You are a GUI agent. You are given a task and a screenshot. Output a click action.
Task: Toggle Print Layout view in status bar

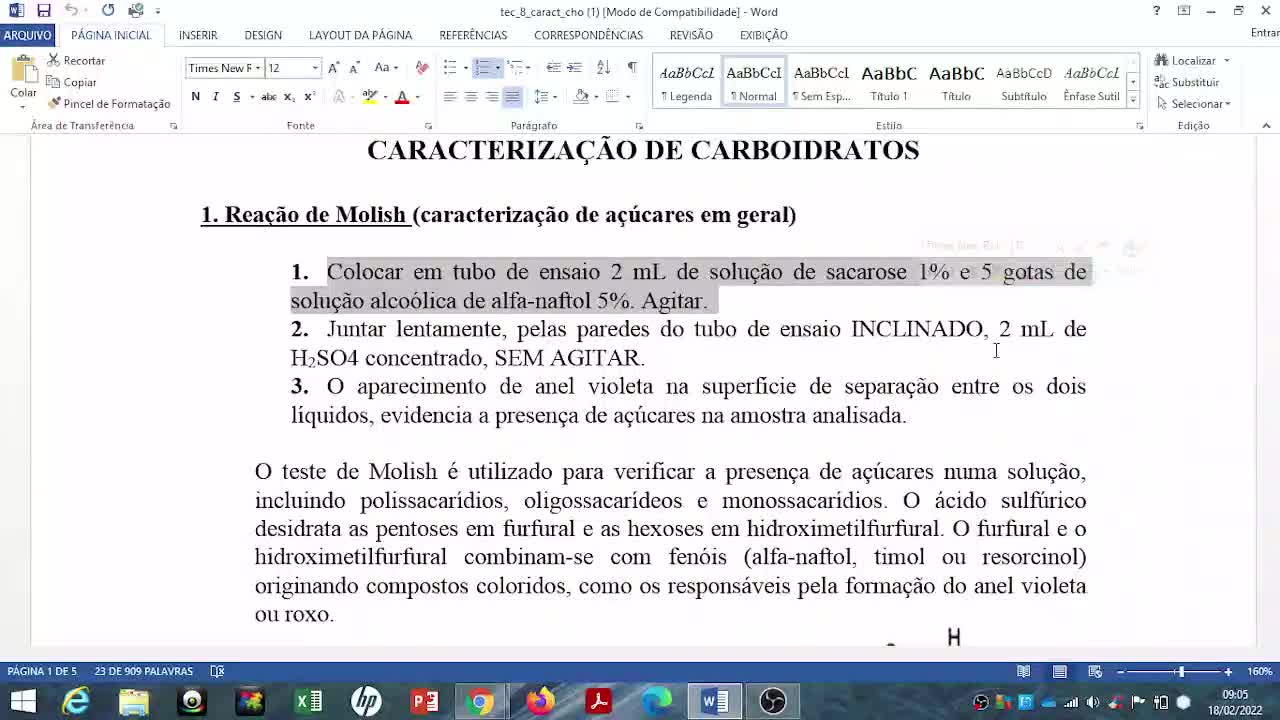[x=1060, y=672]
